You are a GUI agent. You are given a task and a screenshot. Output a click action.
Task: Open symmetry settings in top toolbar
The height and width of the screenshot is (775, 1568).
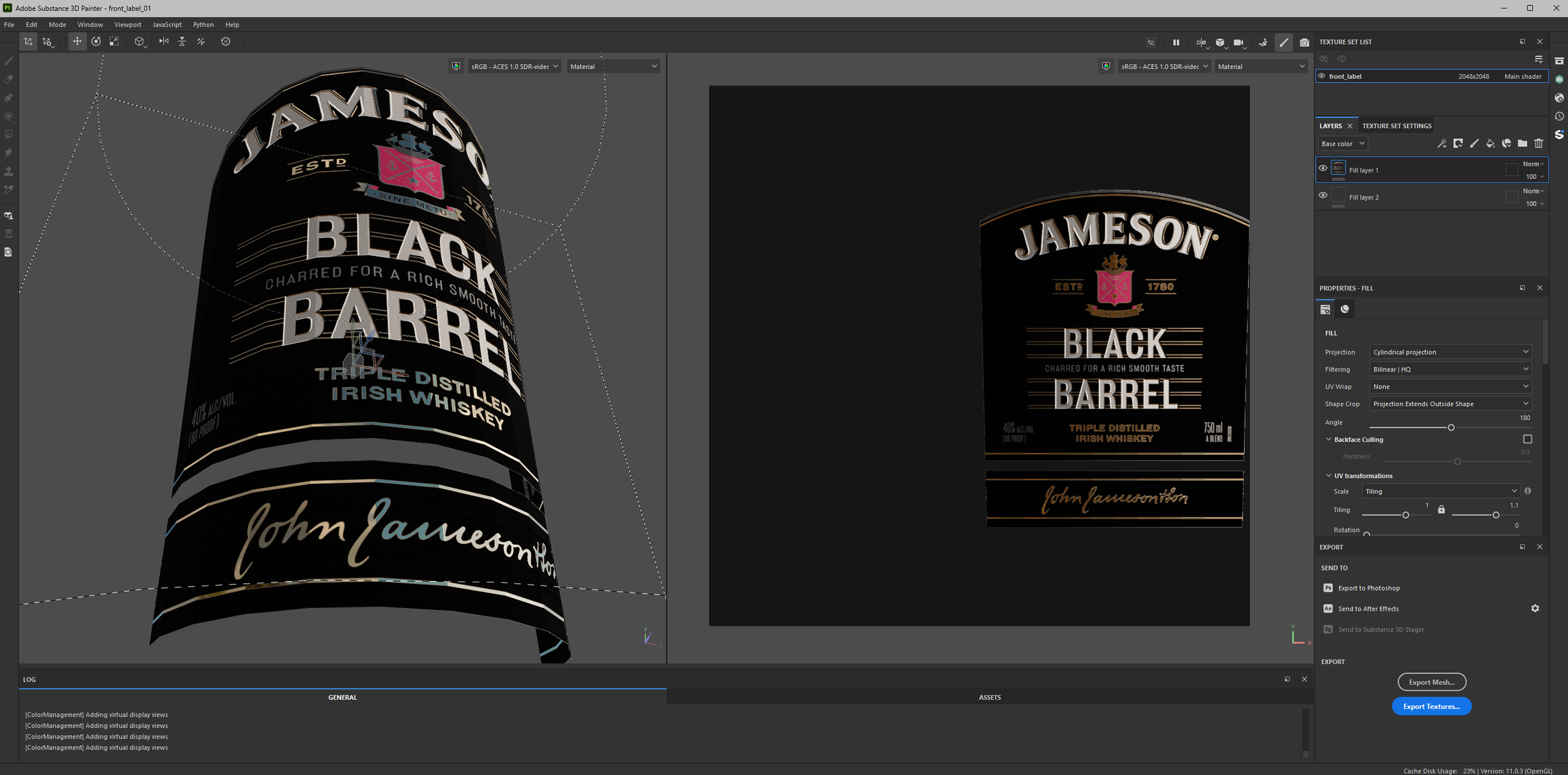pos(1202,43)
